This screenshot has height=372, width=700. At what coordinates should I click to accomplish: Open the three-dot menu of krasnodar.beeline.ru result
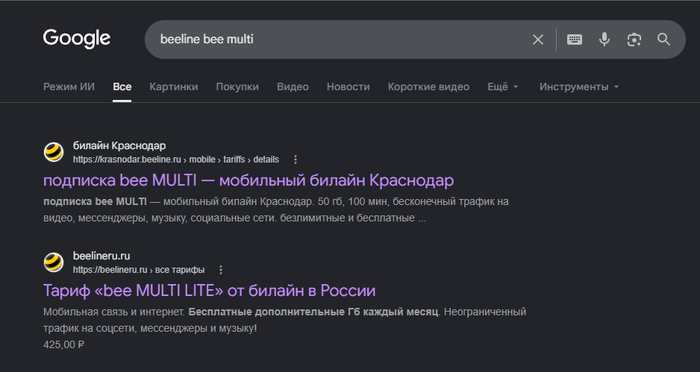coord(295,159)
